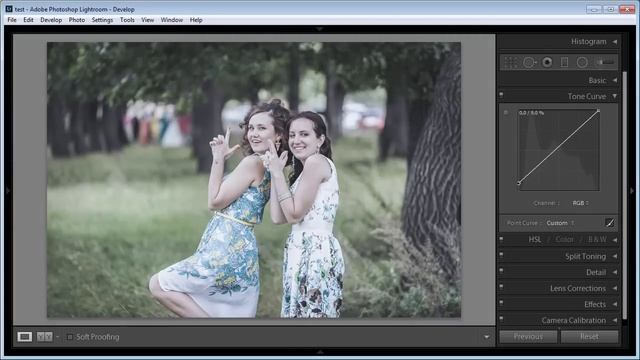Open the File menu
The image size is (640, 360).
coord(12,20)
